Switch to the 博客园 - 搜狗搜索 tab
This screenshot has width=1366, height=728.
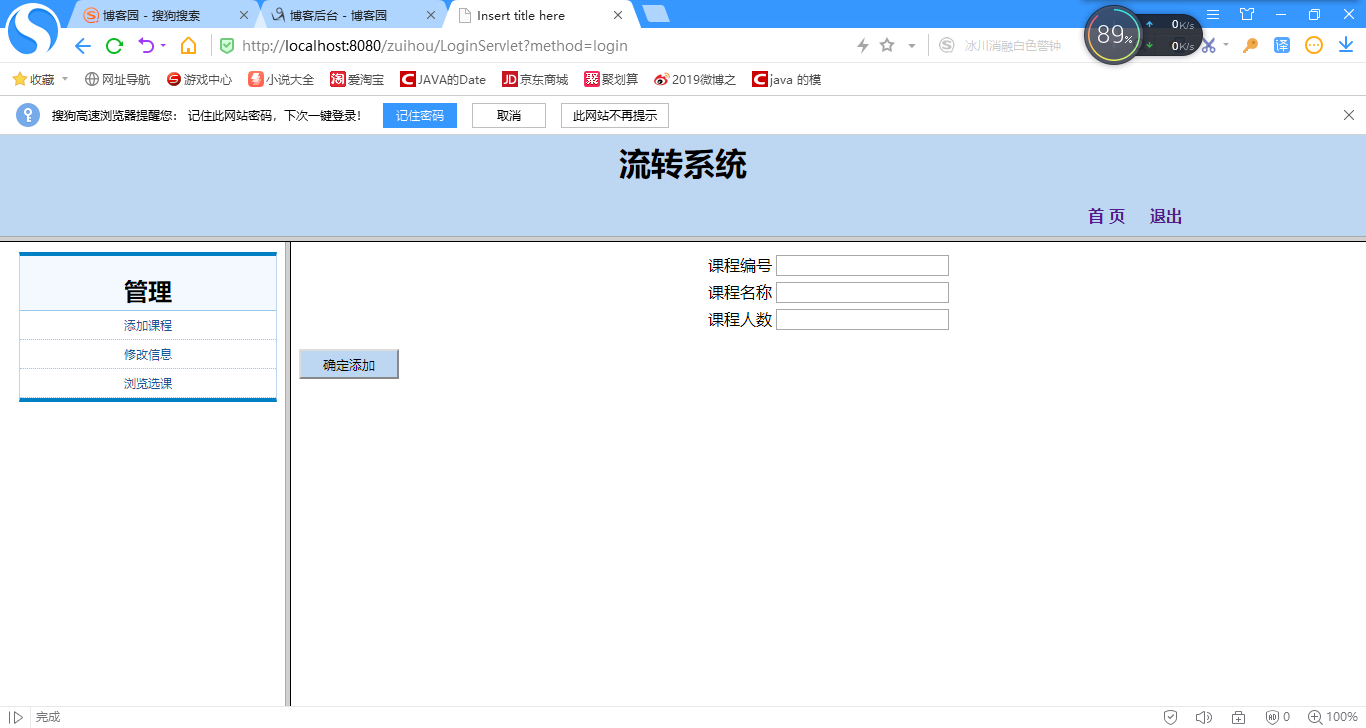coord(151,15)
